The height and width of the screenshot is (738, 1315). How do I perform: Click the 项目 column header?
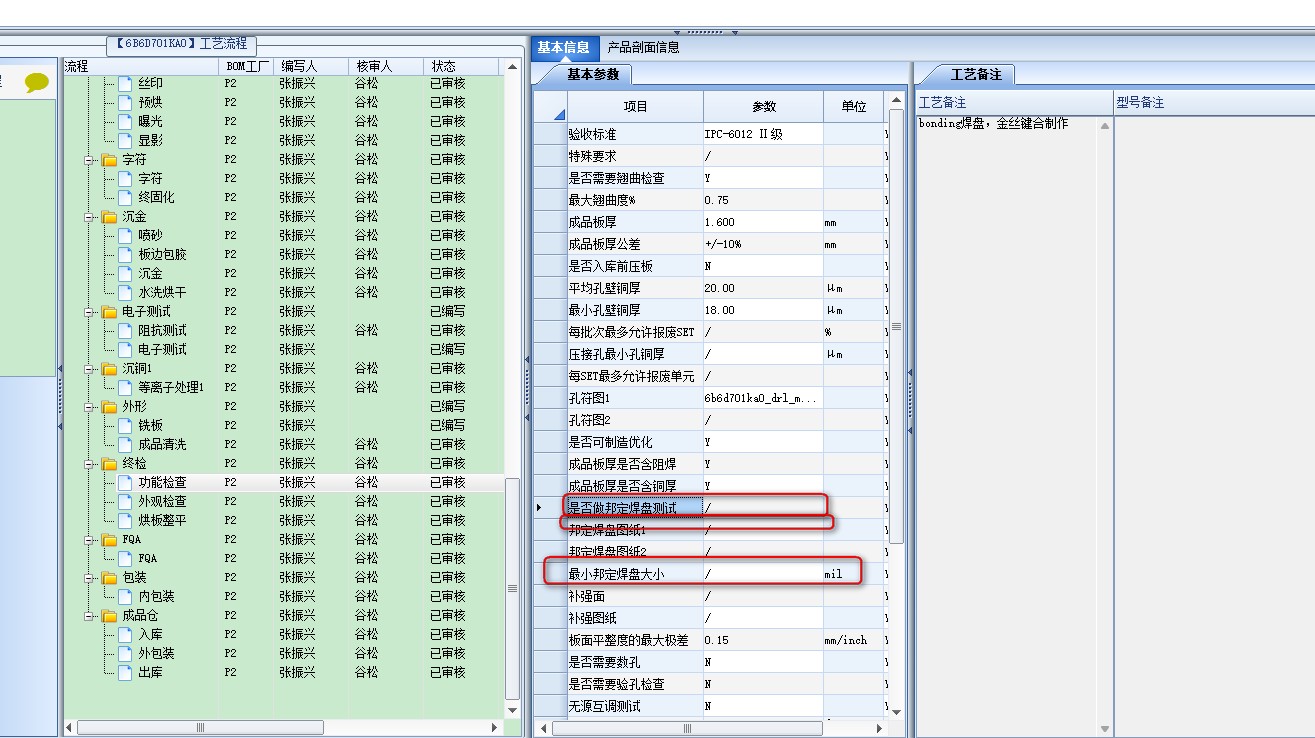635,106
